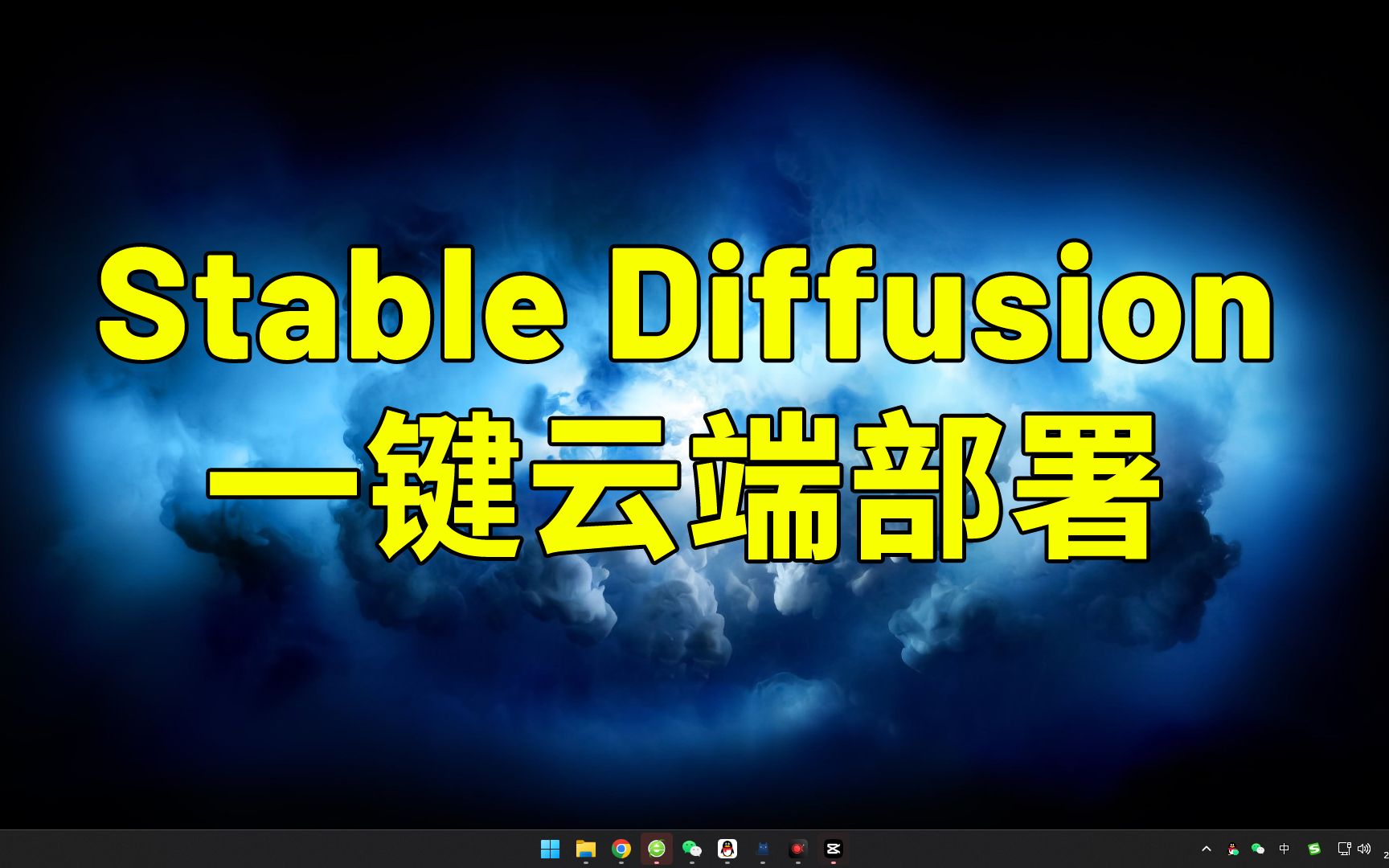Open the dark blue cat taskbar app
This screenshot has height=868, width=1389.
point(763,849)
